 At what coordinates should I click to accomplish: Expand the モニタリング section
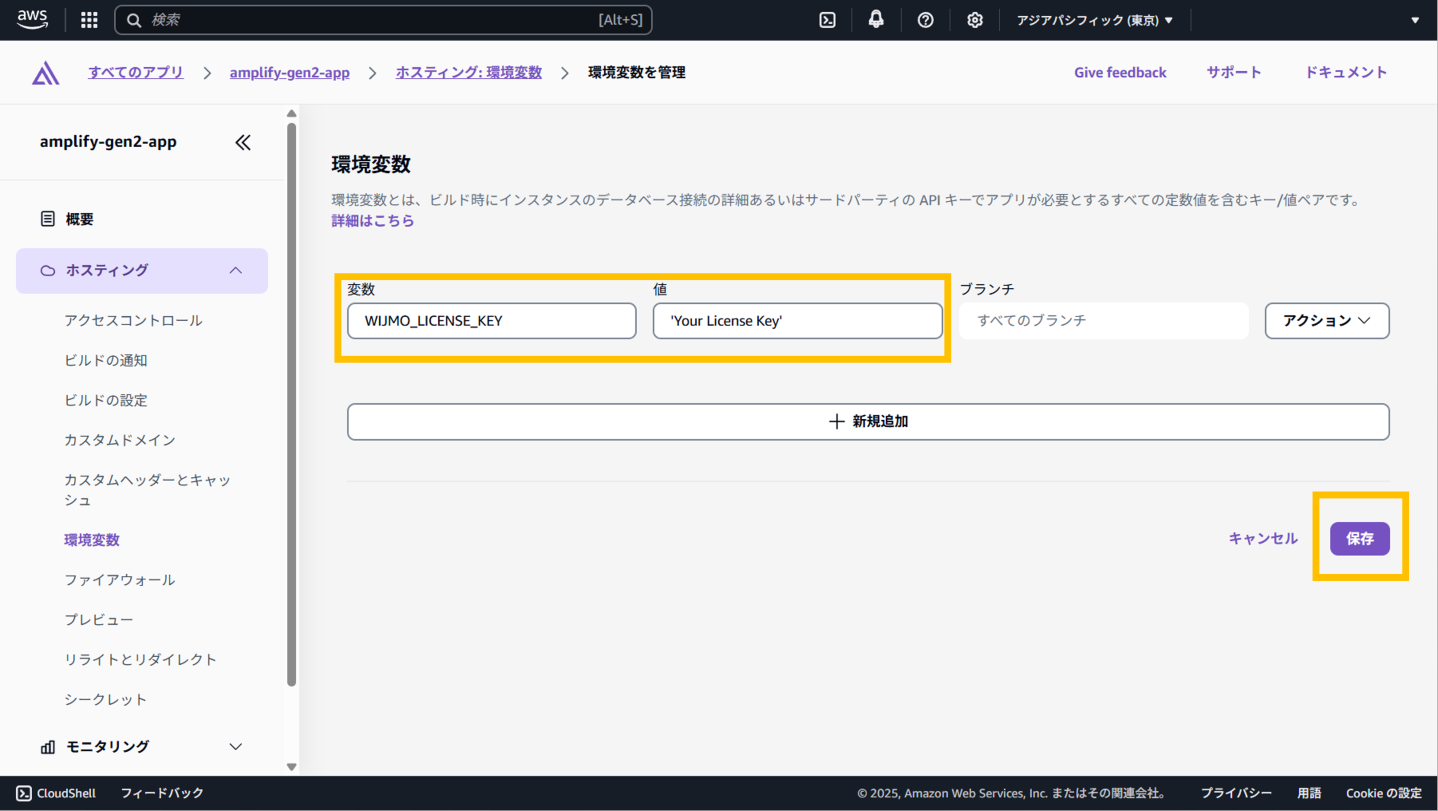(x=142, y=747)
